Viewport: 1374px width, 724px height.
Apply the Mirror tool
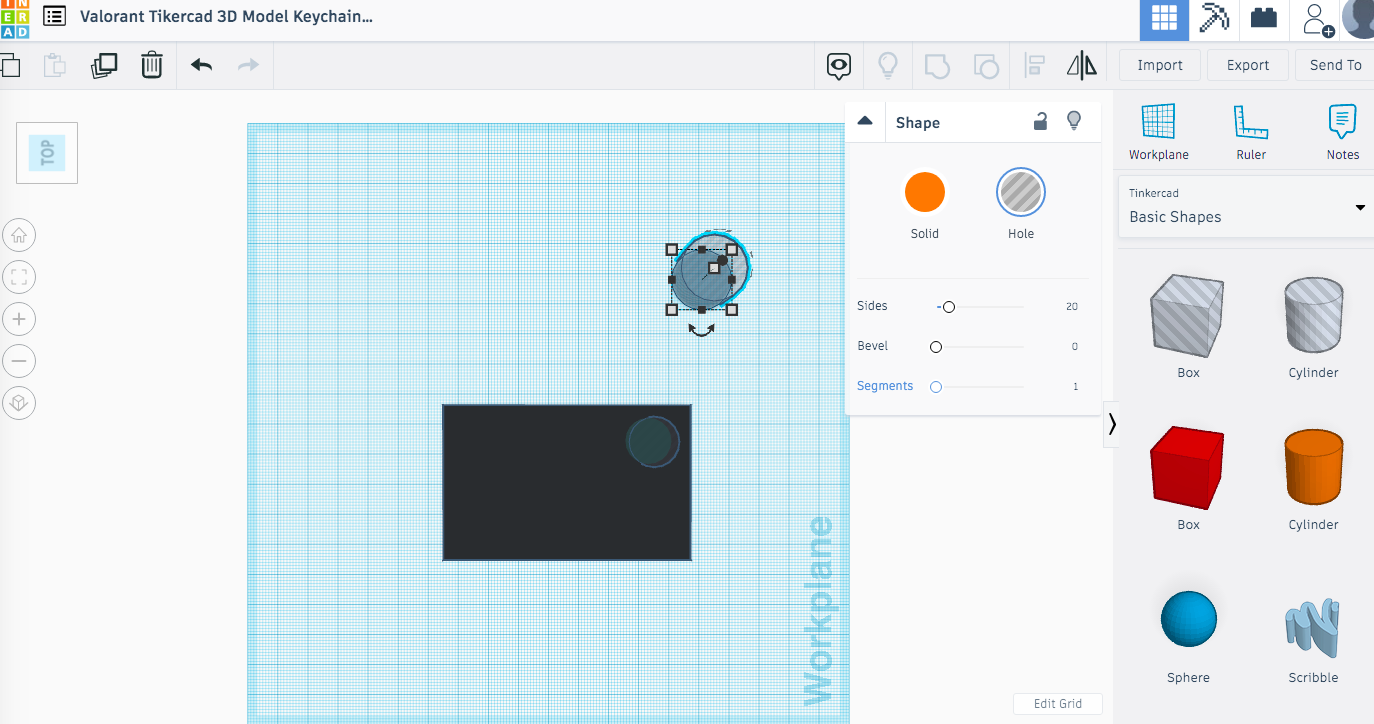(x=1081, y=65)
